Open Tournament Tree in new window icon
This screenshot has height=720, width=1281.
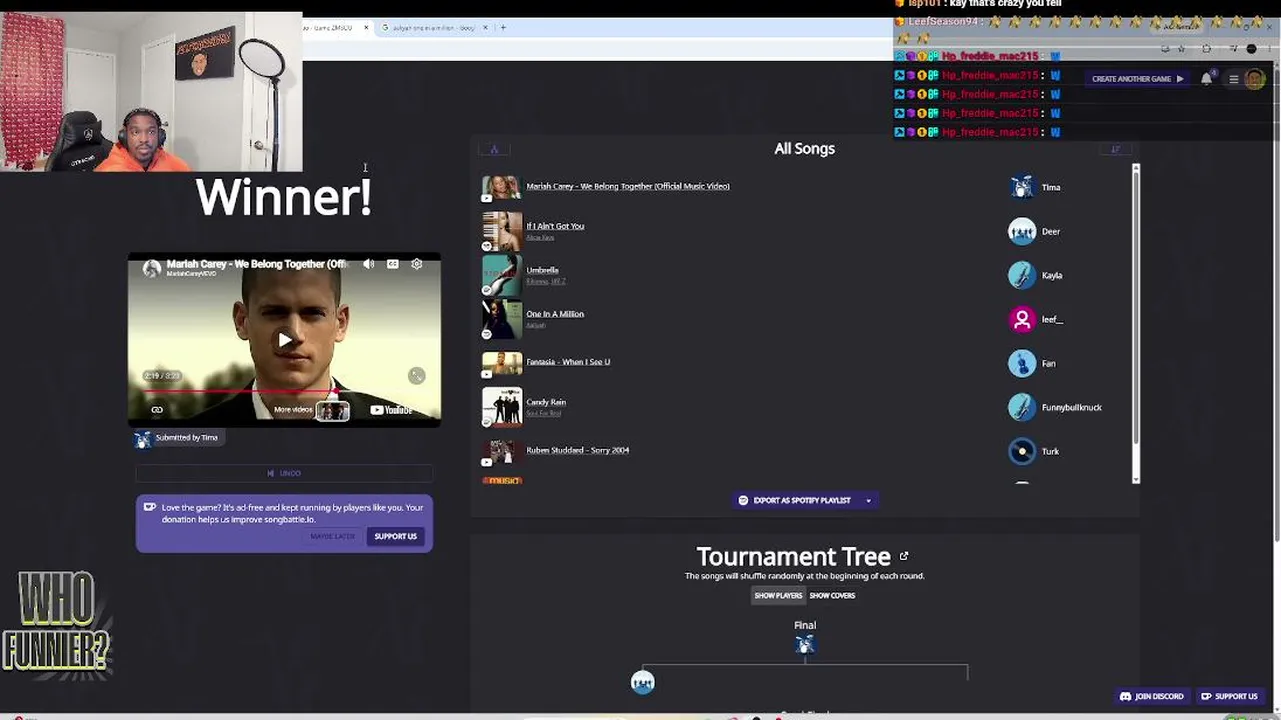coord(904,556)
